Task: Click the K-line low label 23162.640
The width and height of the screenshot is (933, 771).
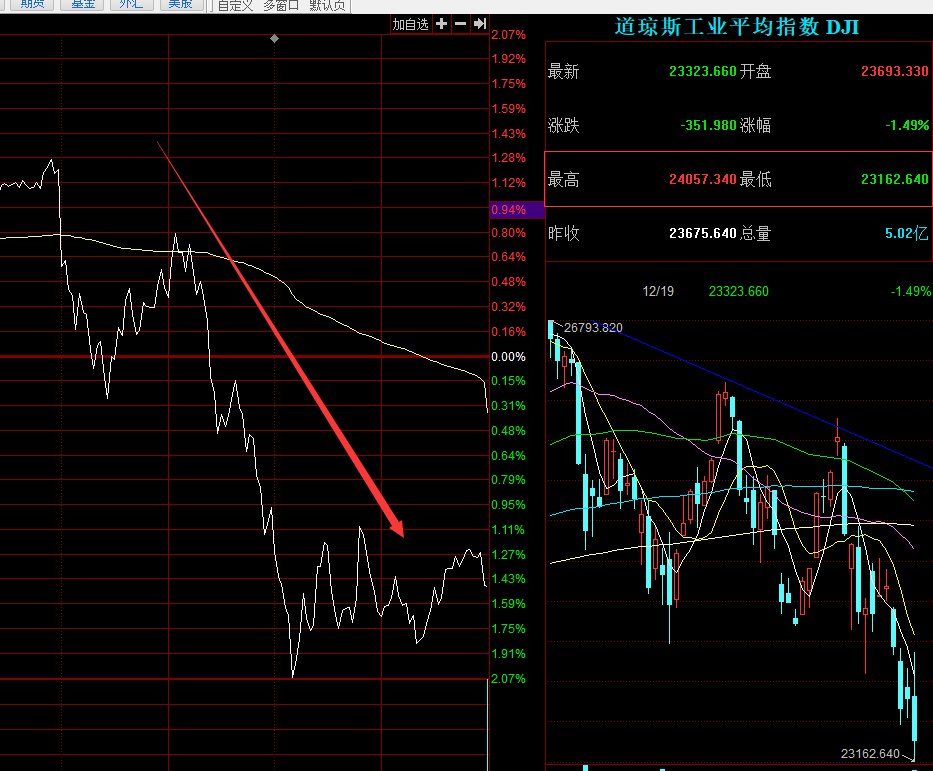Action: 870,754
